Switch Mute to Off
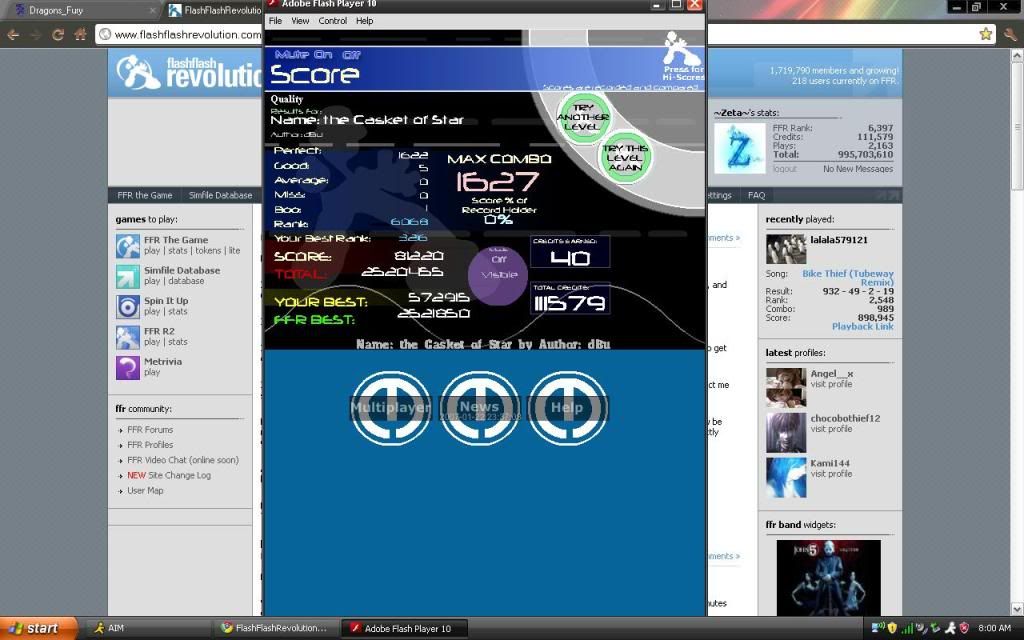The height and width of the screenshot is (640, 1024). tap(351, 55)
